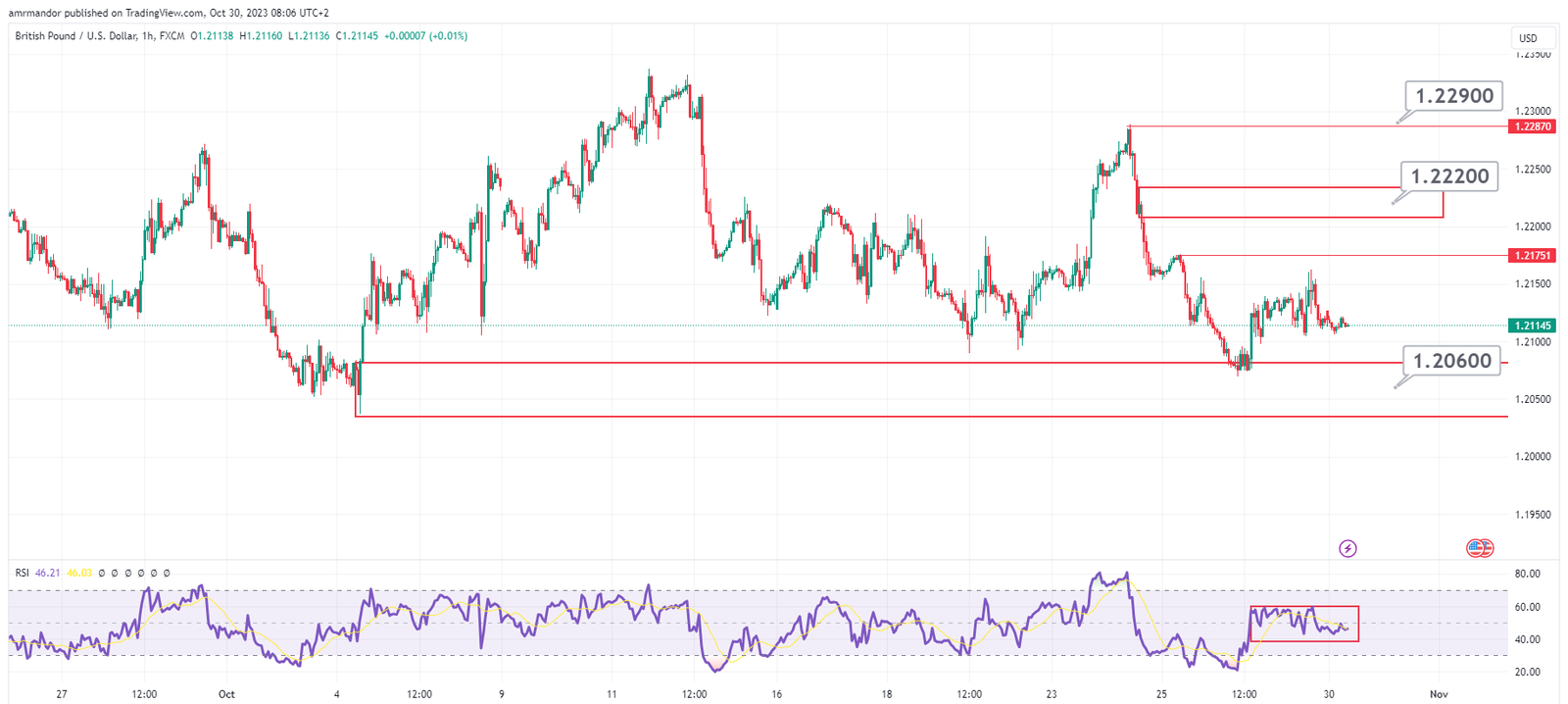Click the US flag economic event icon

click(1479, 548)
